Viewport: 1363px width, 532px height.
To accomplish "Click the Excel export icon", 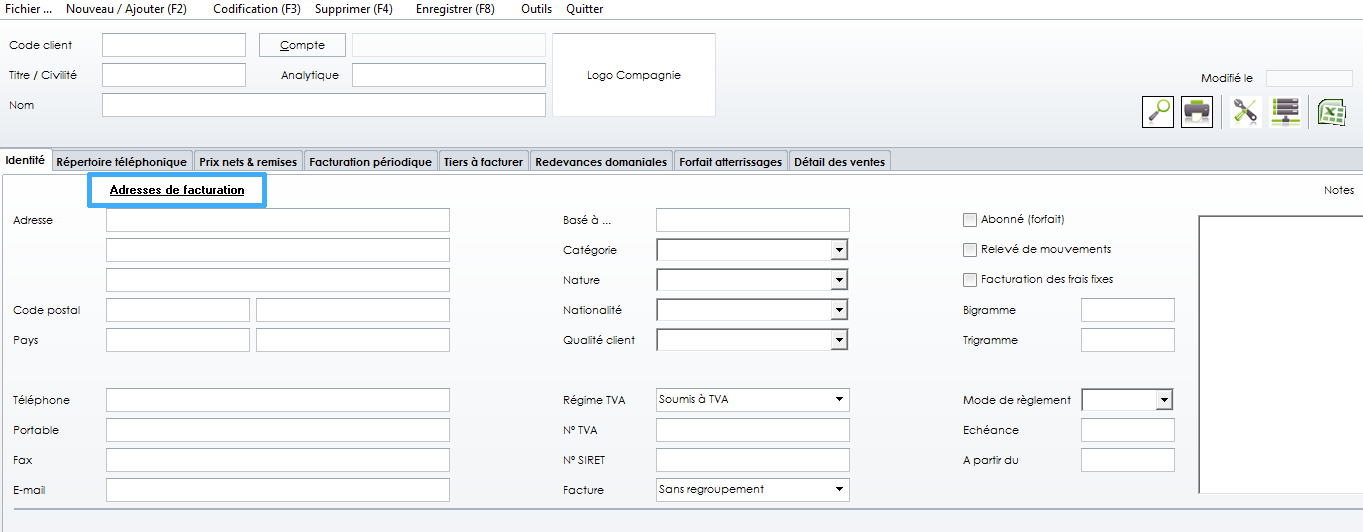I will coord(1331,111).
